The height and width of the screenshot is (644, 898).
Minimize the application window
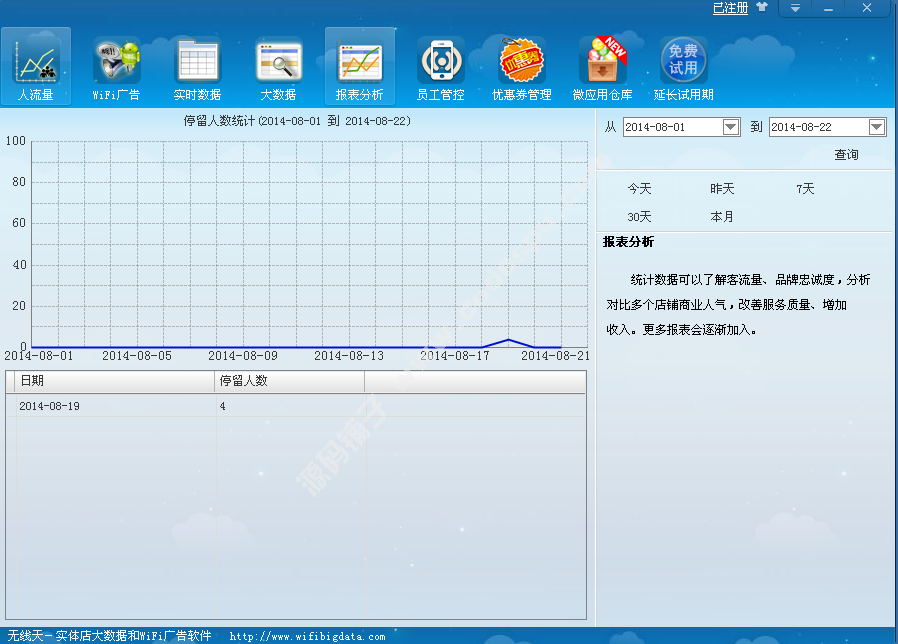828,8
